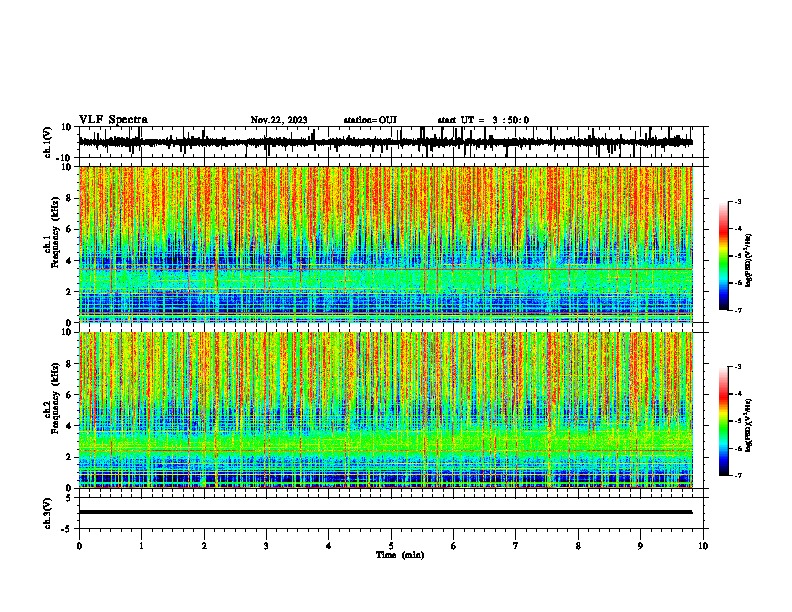Click time axis tick label "7"

tap(516, 546)
